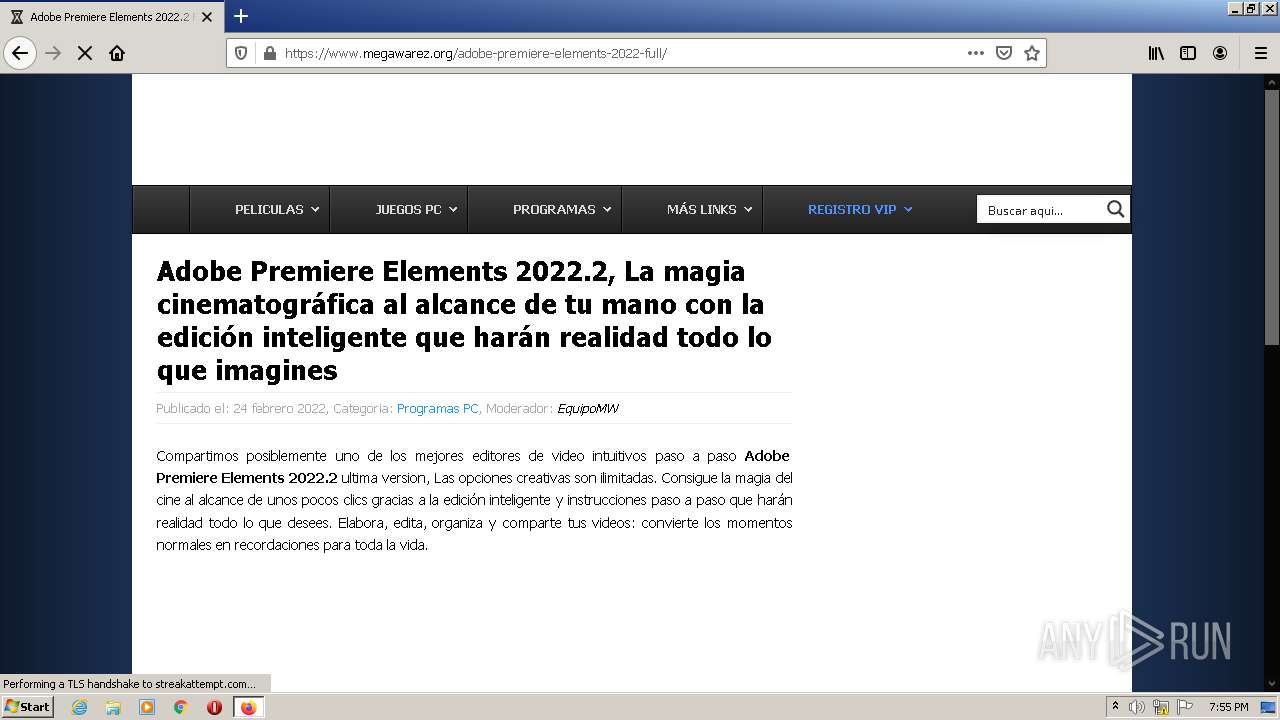
Task: Click the Buscar aqui search field
Action: (x=1040, y=210)
